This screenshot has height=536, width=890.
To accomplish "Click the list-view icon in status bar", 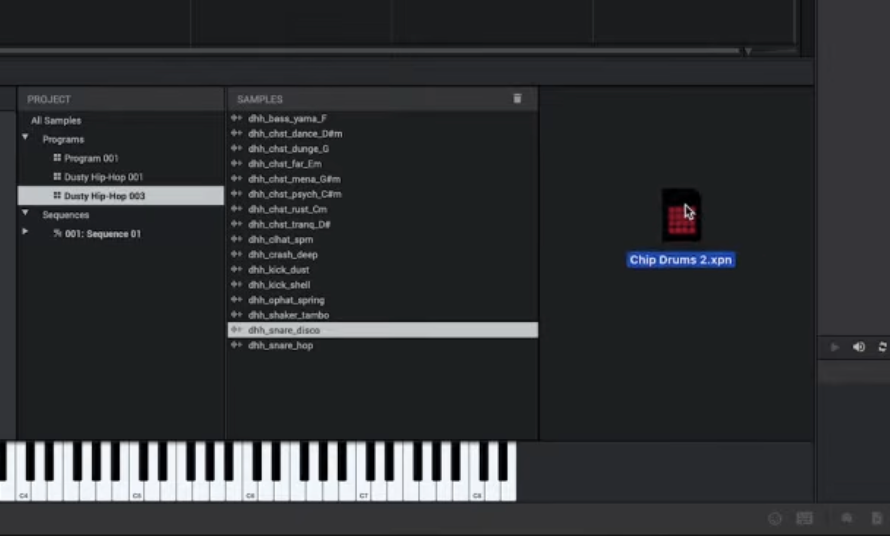I will pyautogui.click(x=804, y=518).
